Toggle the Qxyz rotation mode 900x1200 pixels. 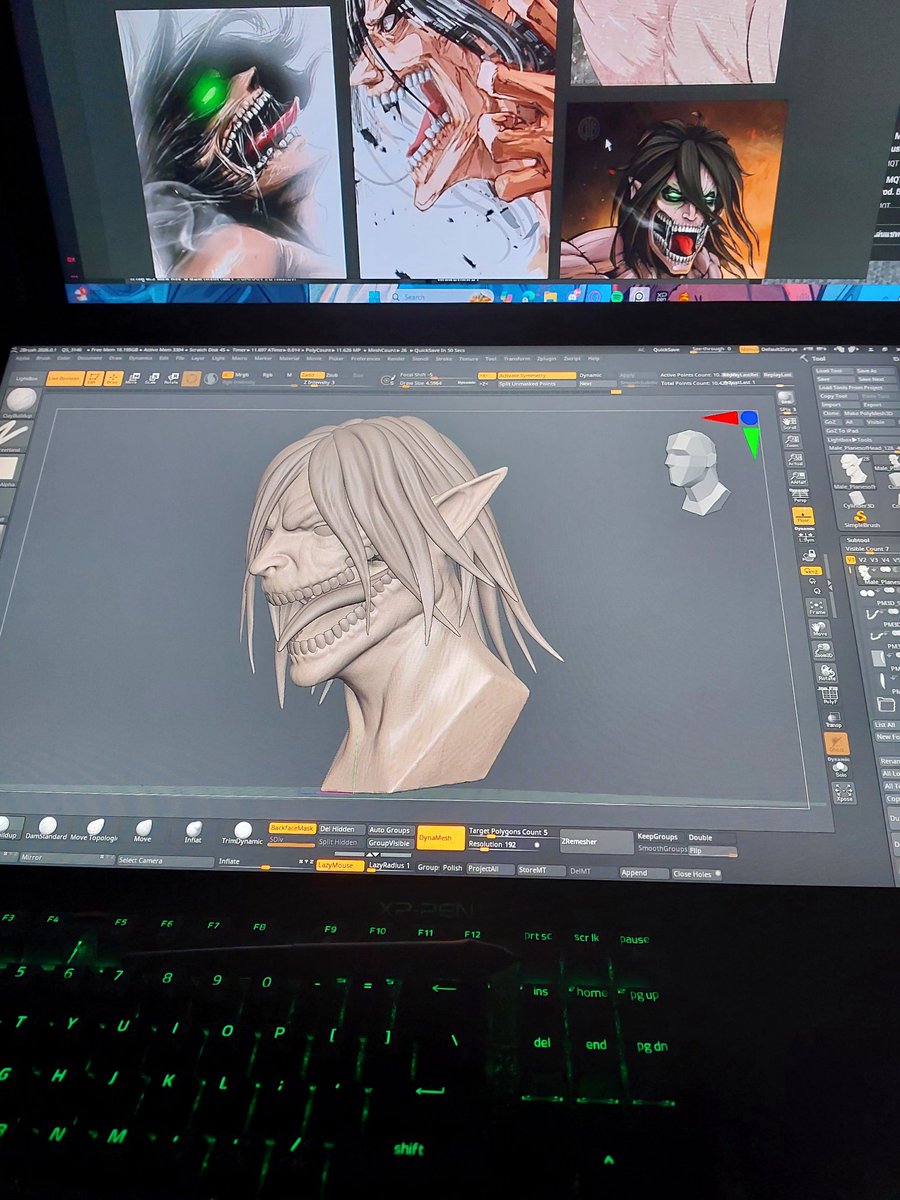point(810,570)
